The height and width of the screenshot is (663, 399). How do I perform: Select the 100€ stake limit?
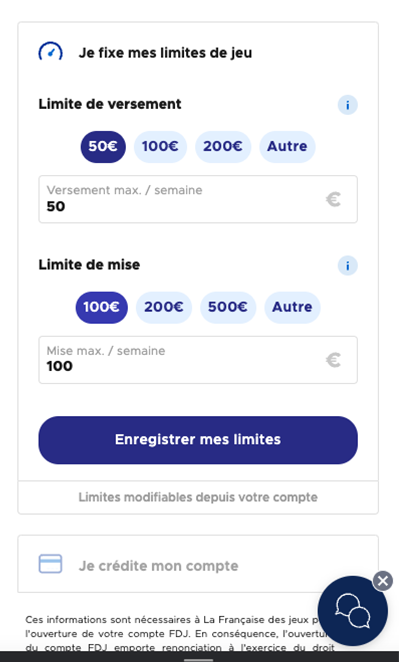point(101,307)
